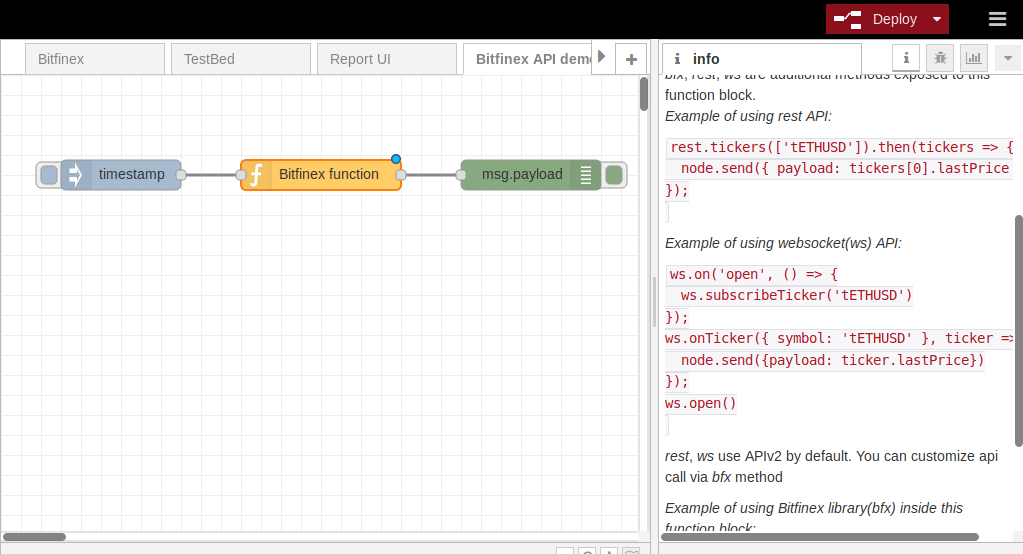Click the rest.tickers code line
Image resolution: width=1023 pixels, height=554 pixels.
click(842, 147)
